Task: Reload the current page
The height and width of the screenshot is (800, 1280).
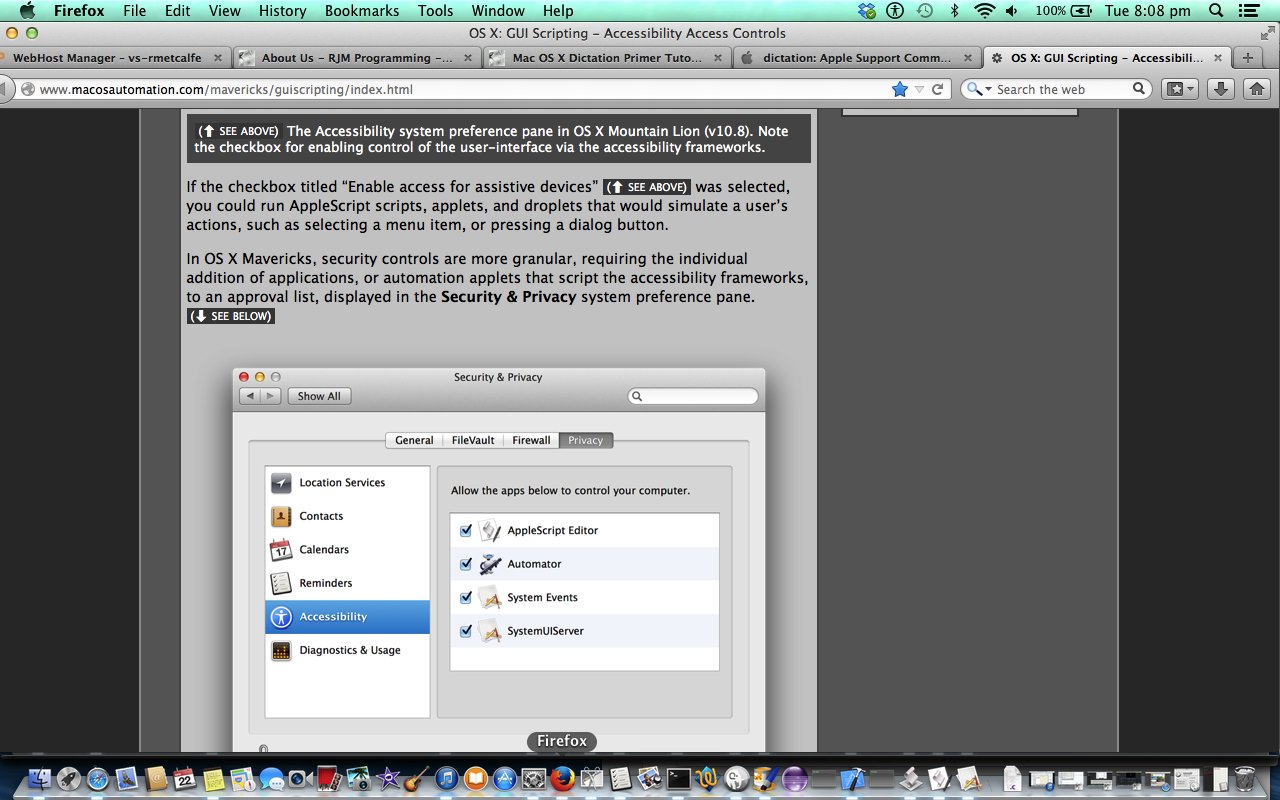Action: coord(937,89)
